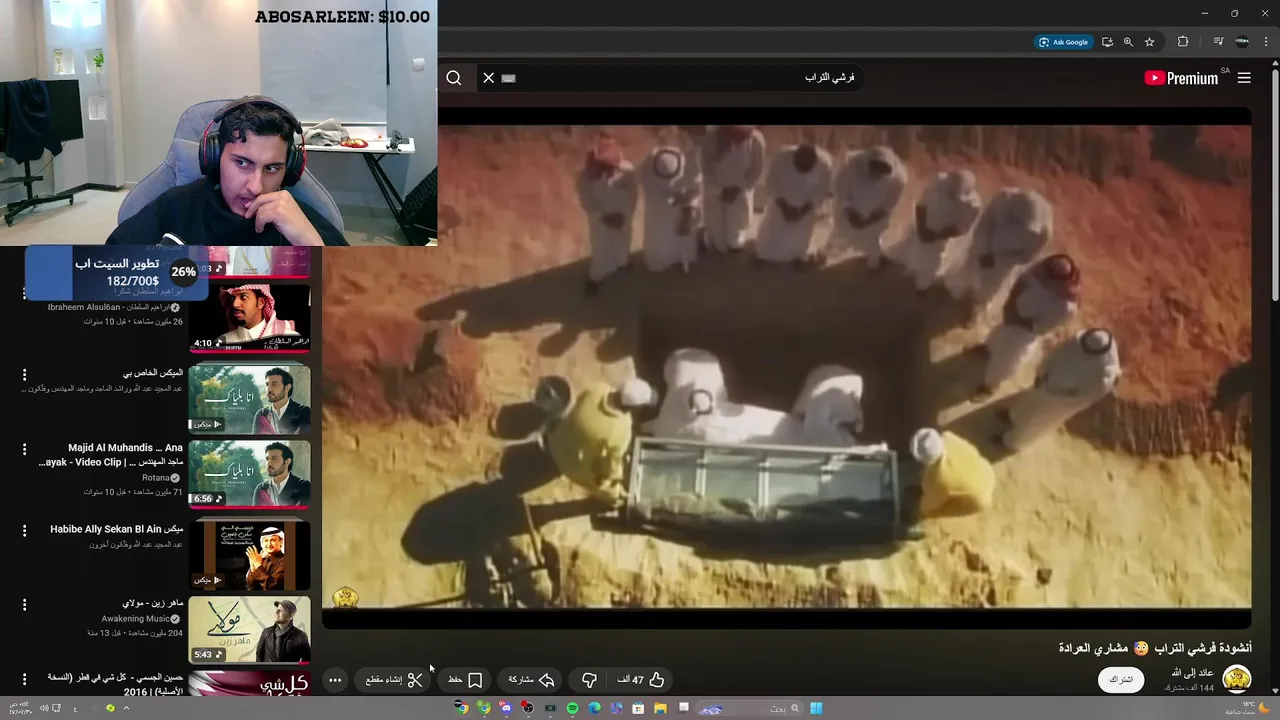This screenshot has width=1280, height=720.
Task: Open the rightmost Chrome icon in taskbar
Action: (x=484, y=708)
